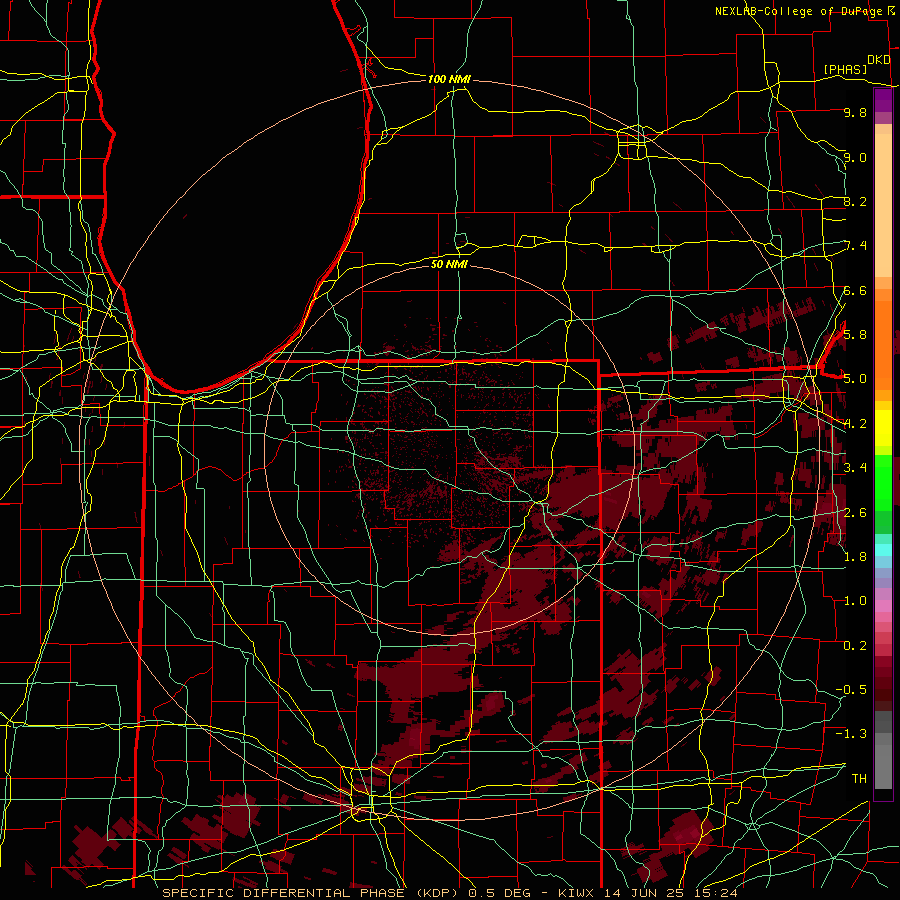Image resolution: width=900 pixels, height=900 pixels.
Task: Pick the bright yellow color band
Action: [x=883, y=428]
